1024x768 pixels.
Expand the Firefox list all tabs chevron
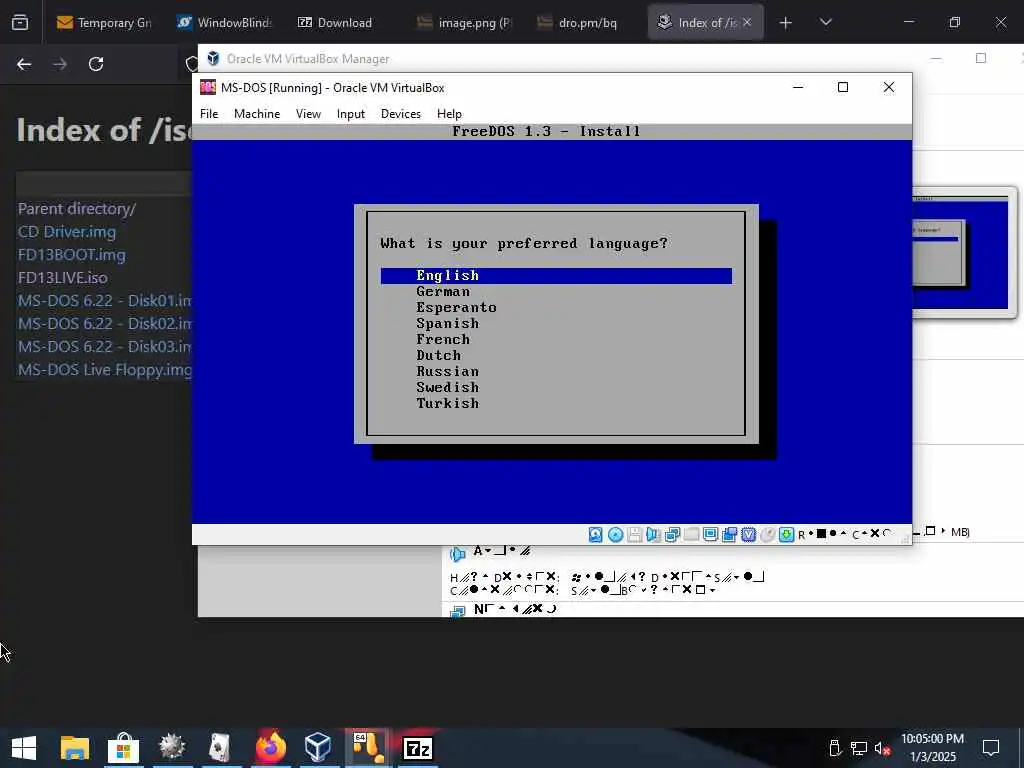(826, 22)
